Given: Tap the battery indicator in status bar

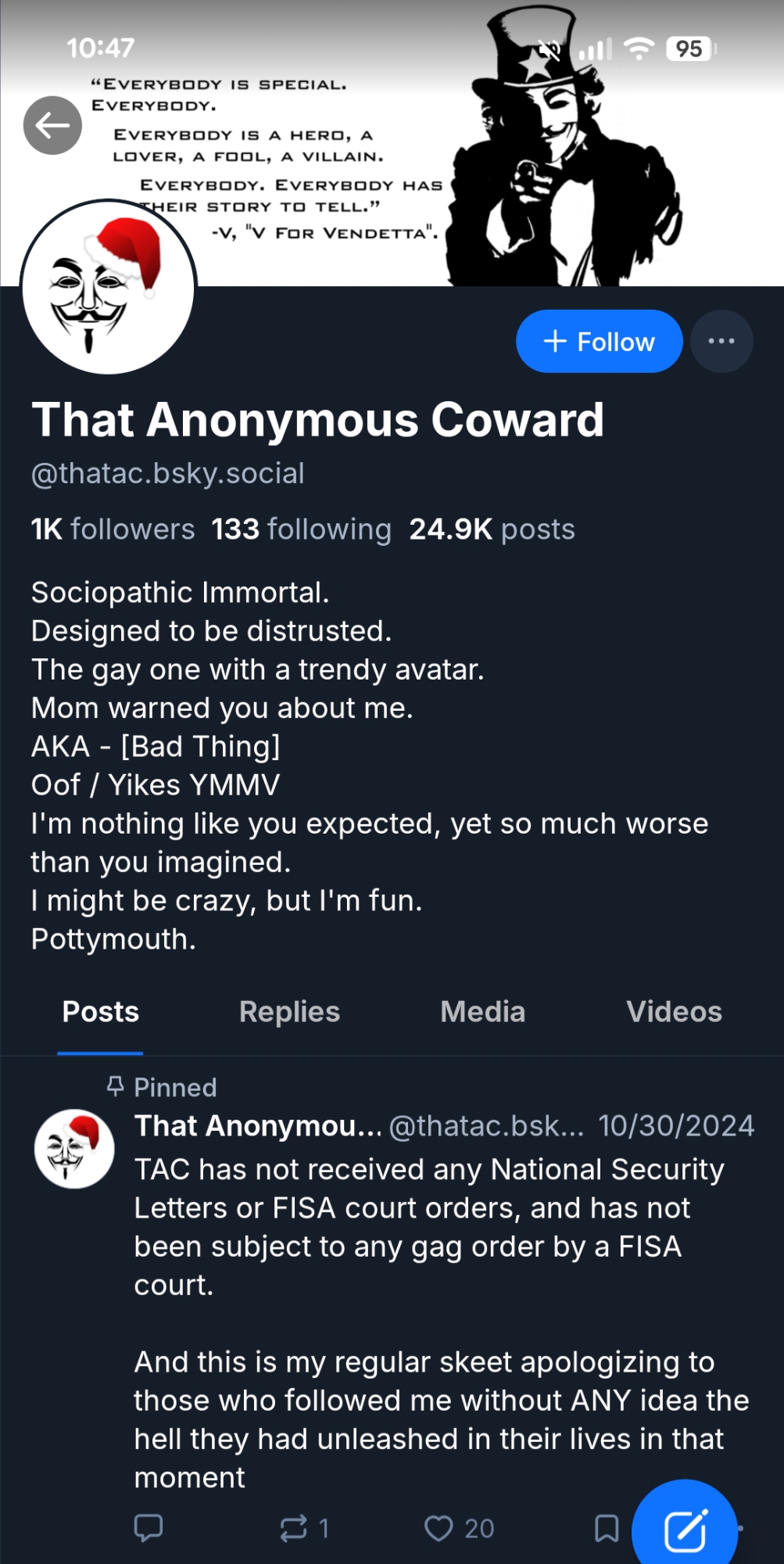Looking at the screenshot, I should click(x=690, y=49).
